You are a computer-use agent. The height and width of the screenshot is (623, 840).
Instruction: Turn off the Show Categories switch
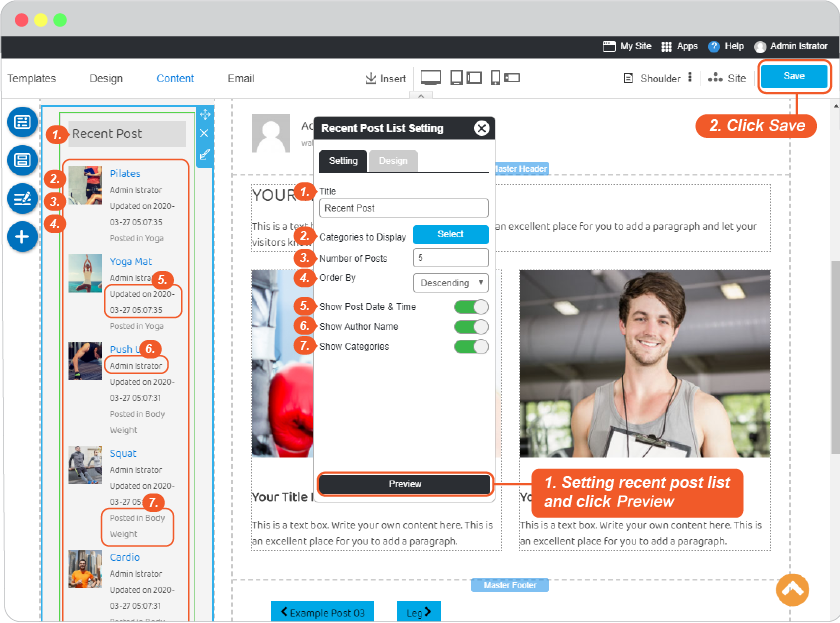[471, 347]
